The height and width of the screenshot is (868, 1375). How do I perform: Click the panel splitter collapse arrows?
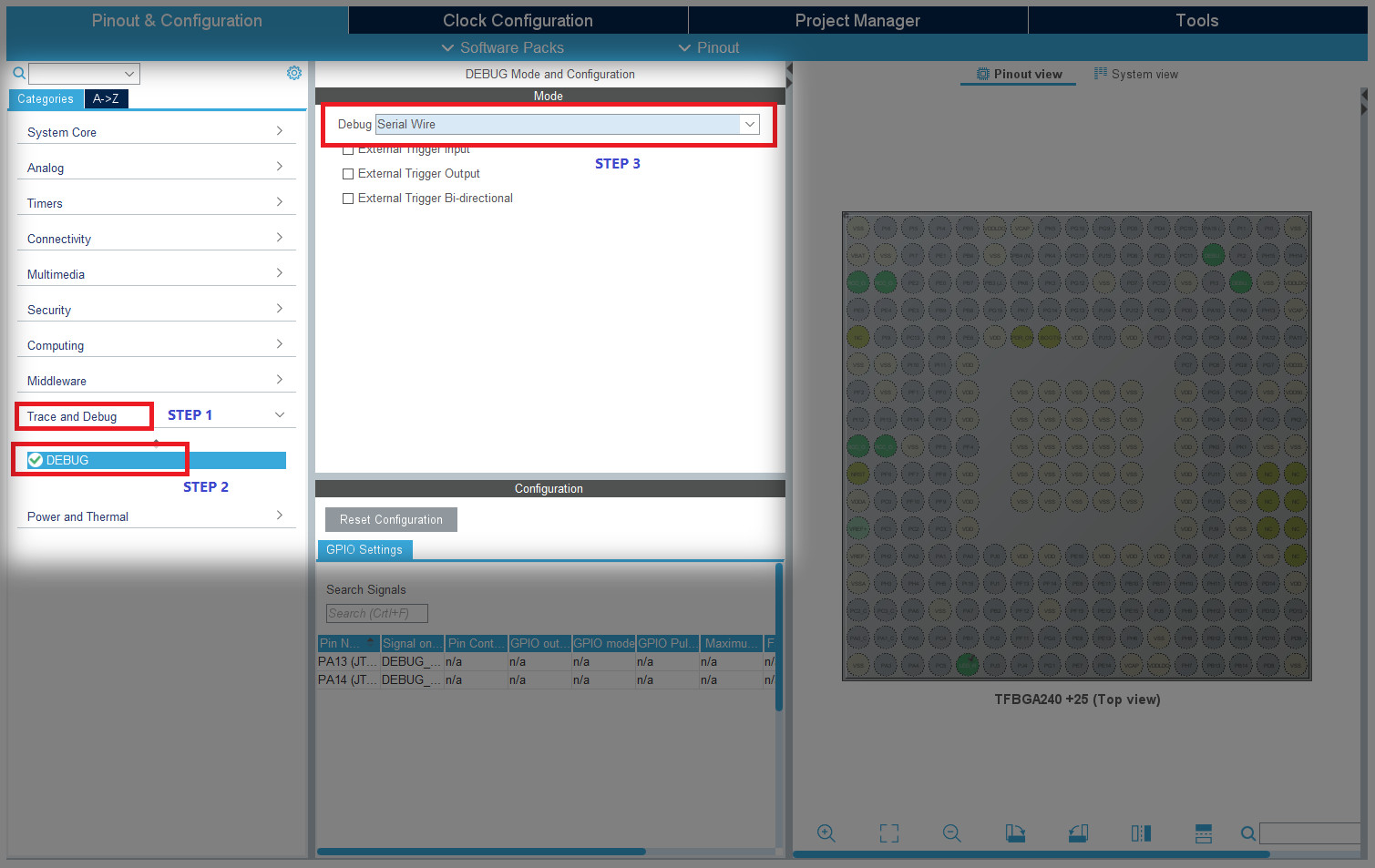[789, 76]
